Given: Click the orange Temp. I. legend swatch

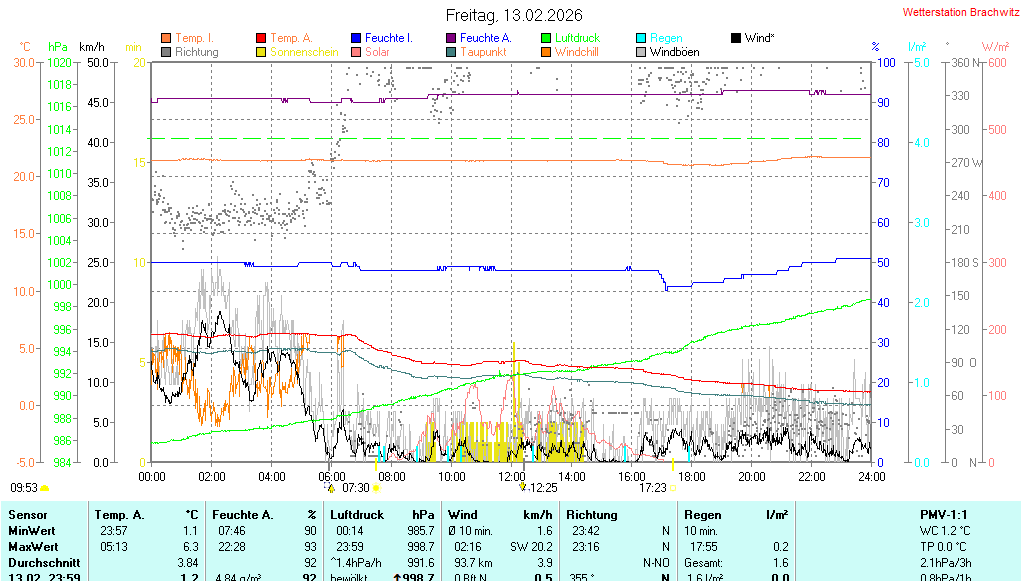Looking at the screenshot, I should click(x=166, y=38).
